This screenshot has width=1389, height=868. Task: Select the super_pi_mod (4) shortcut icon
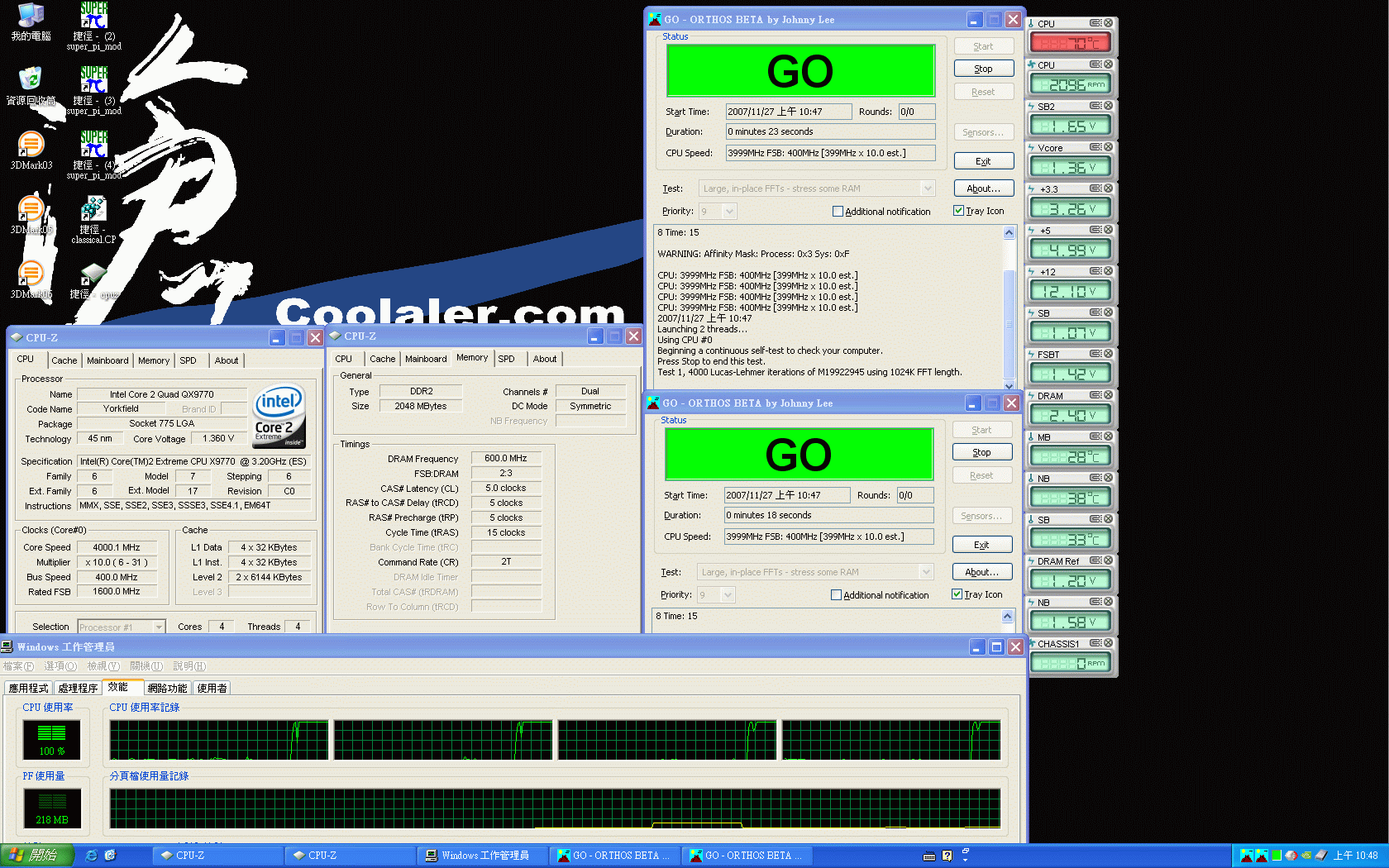94,155
